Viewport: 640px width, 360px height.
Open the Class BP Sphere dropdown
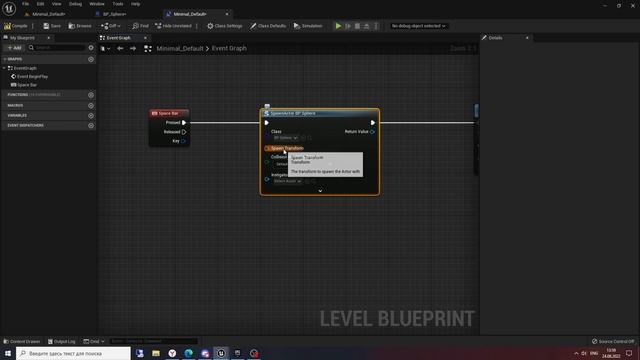(x=285, y=138)
